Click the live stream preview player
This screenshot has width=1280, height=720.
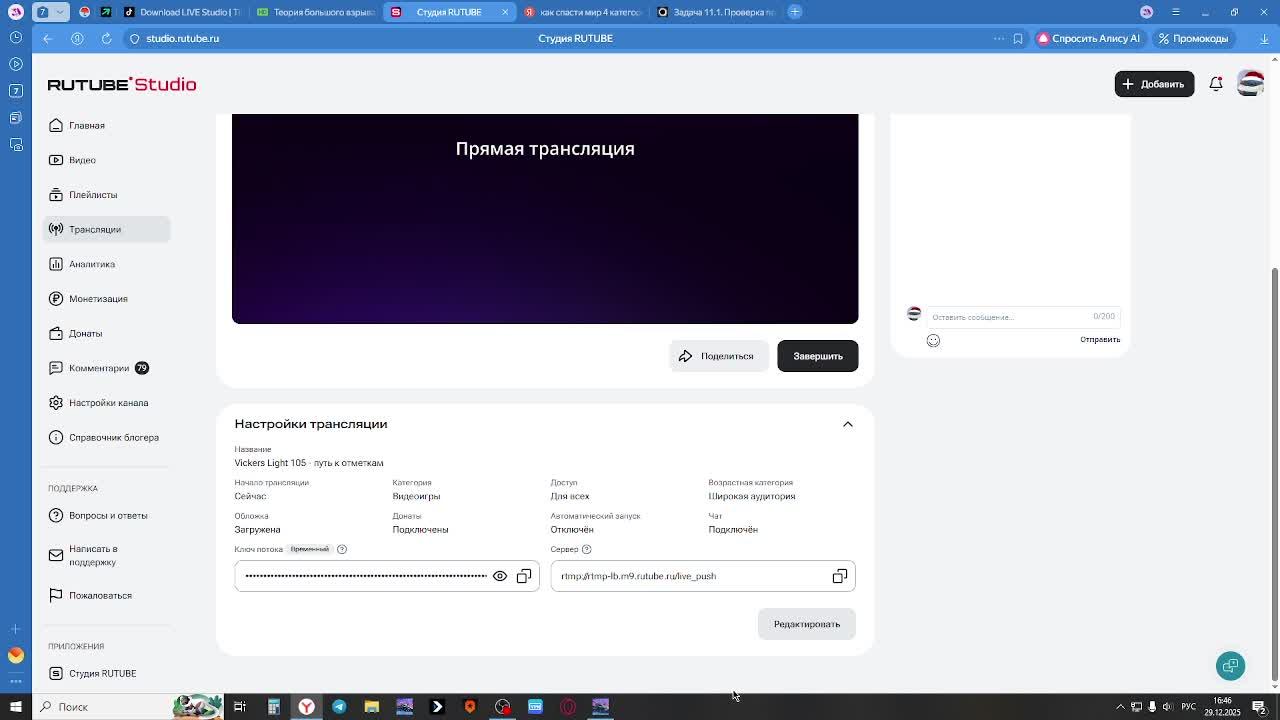(x=545, y=219)
